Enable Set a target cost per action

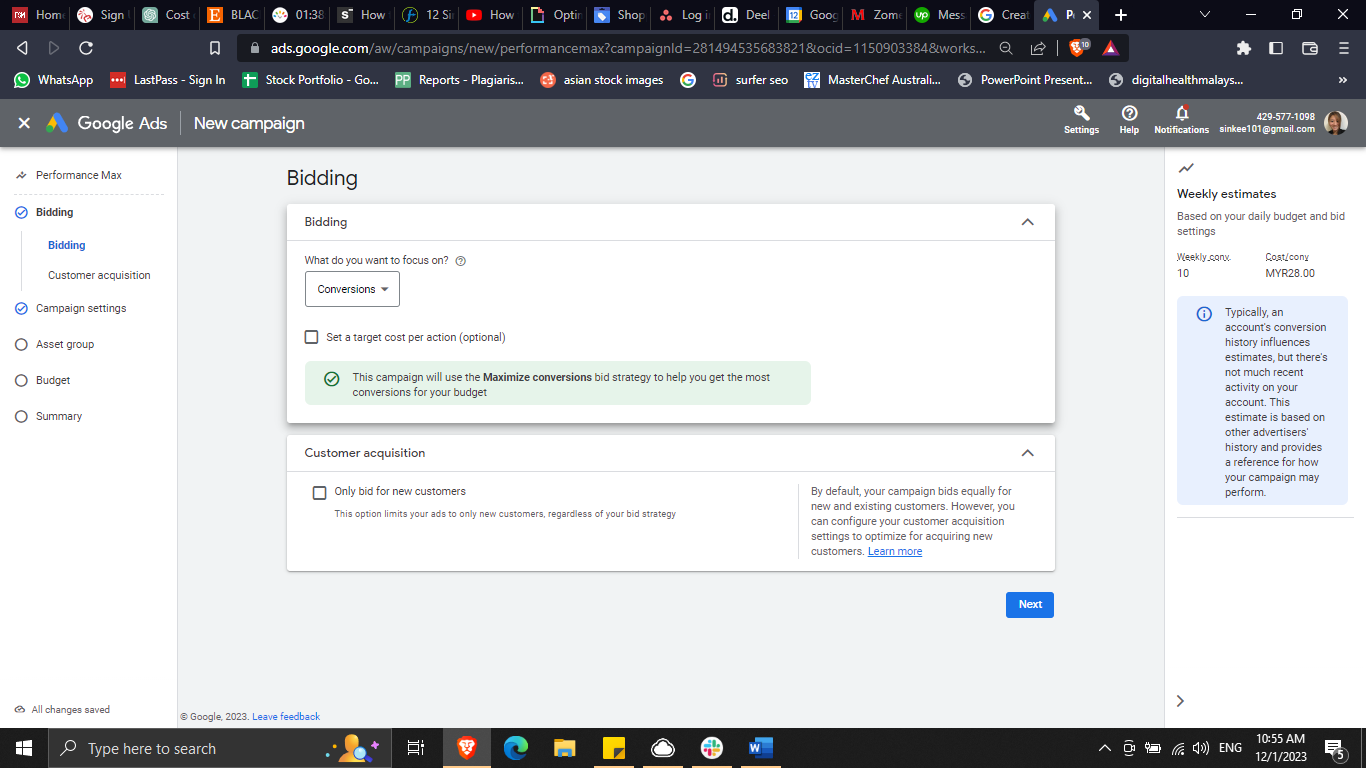(312, 337)
